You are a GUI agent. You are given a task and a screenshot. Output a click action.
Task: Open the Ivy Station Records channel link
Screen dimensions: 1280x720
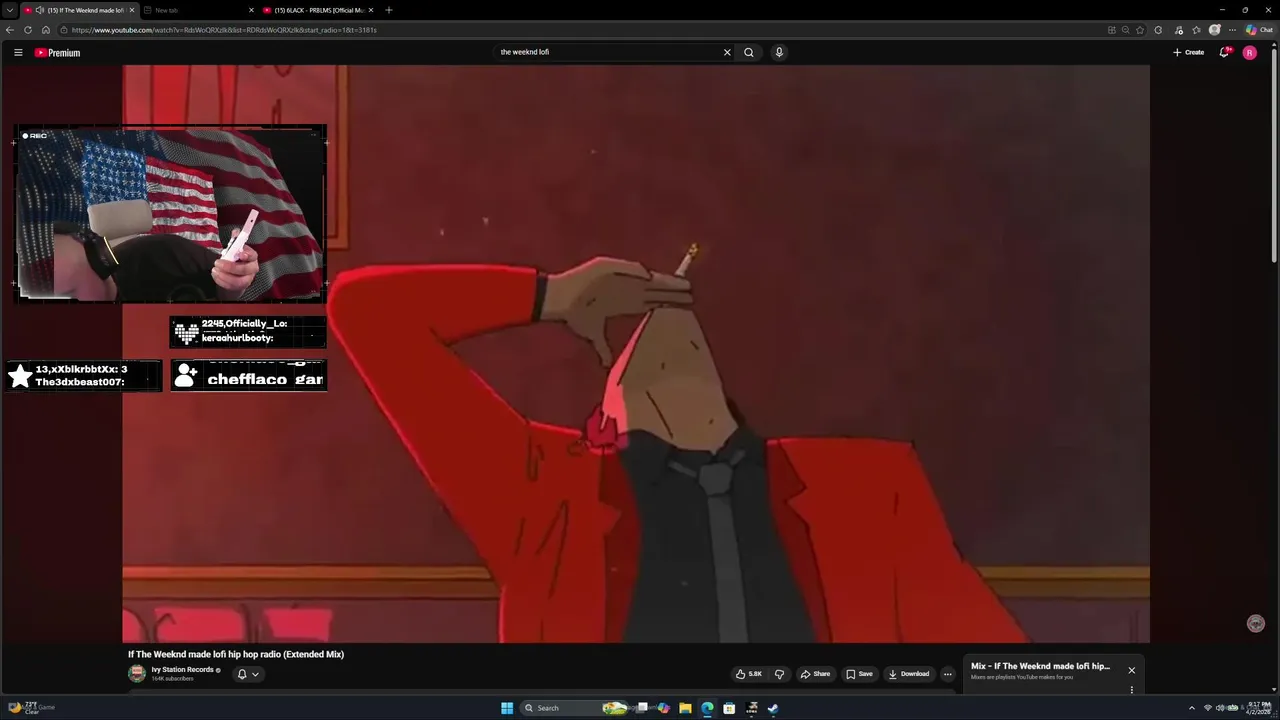coord(183,670)
